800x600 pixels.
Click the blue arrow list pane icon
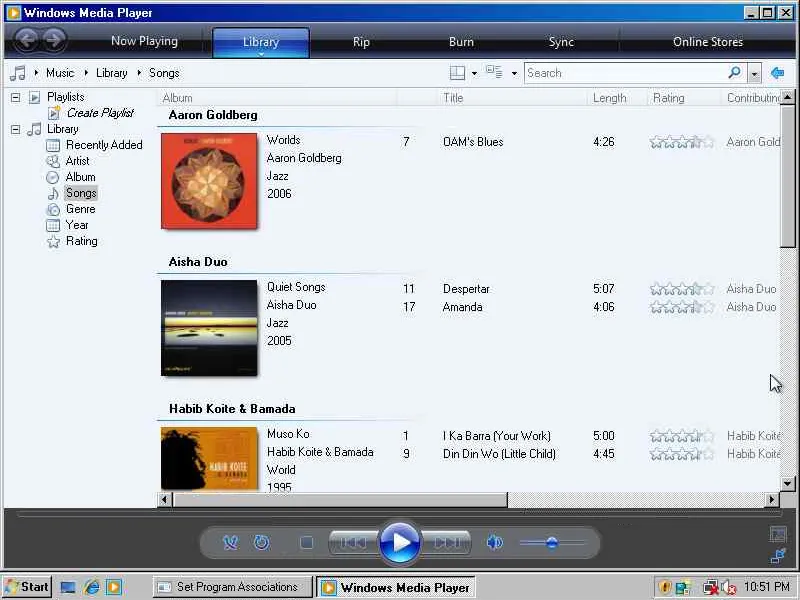(x=778, y=73)
